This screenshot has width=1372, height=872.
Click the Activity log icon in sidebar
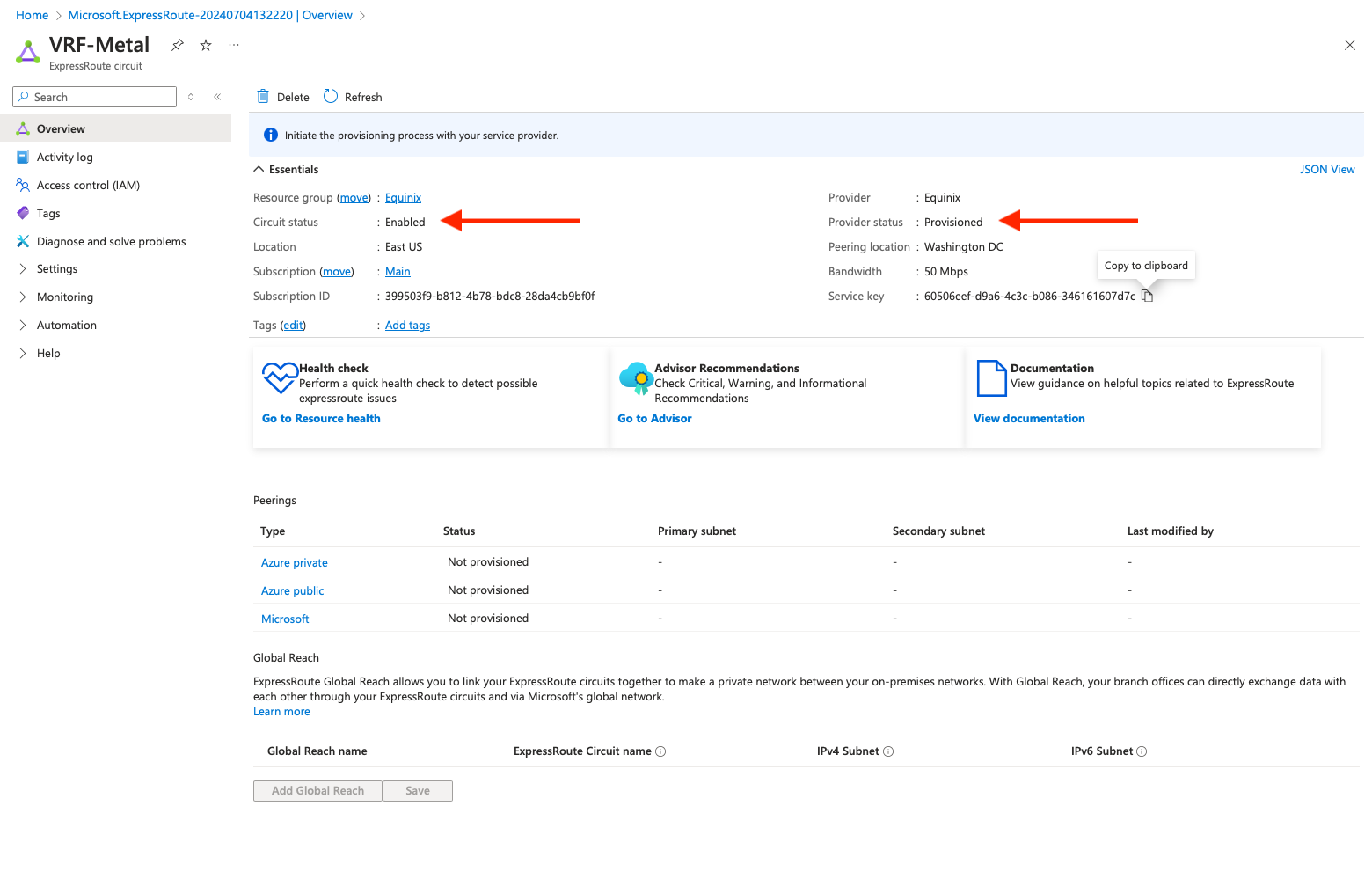[x=23, y=157]
